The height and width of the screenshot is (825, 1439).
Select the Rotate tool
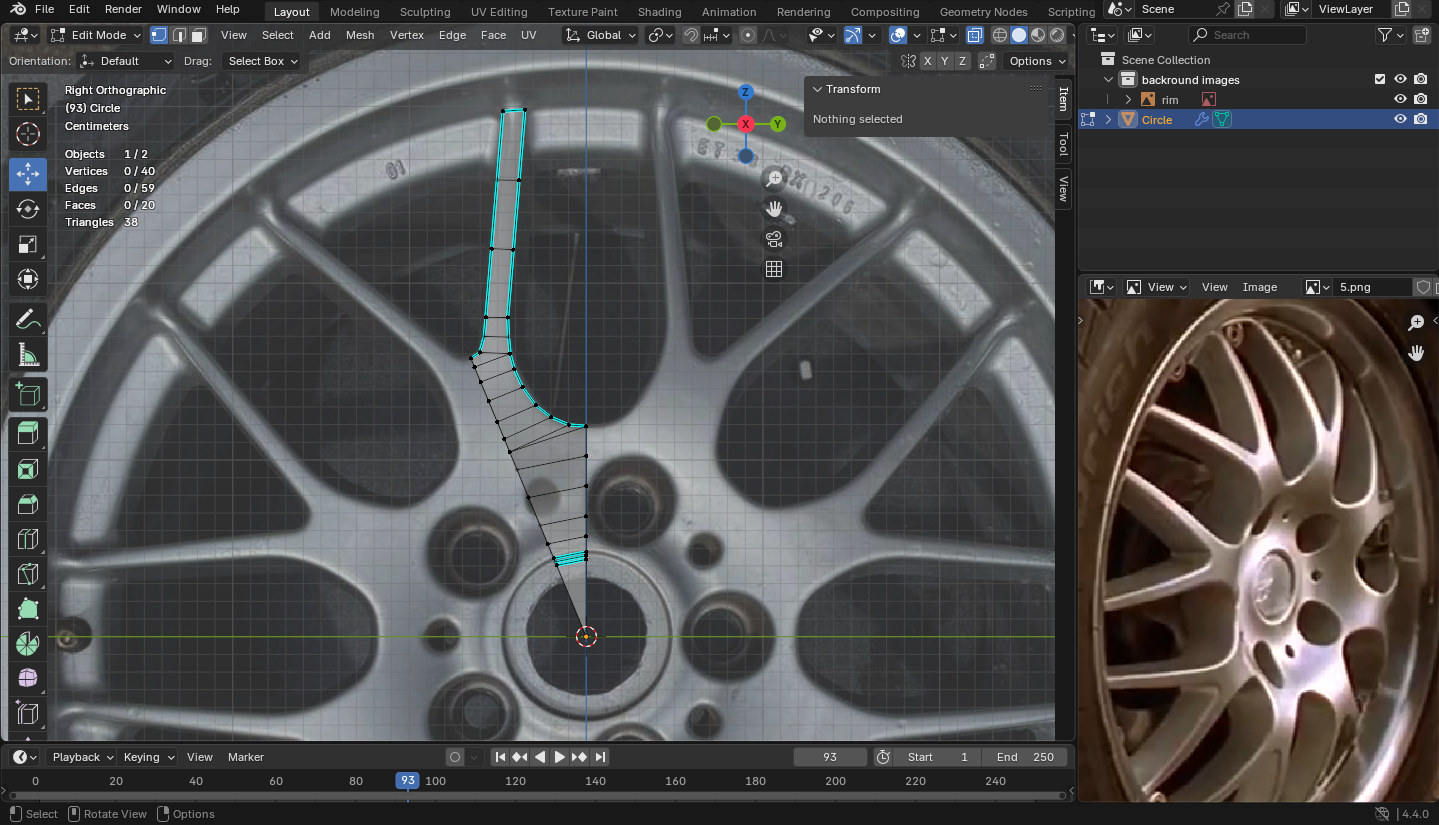[28, 209]
